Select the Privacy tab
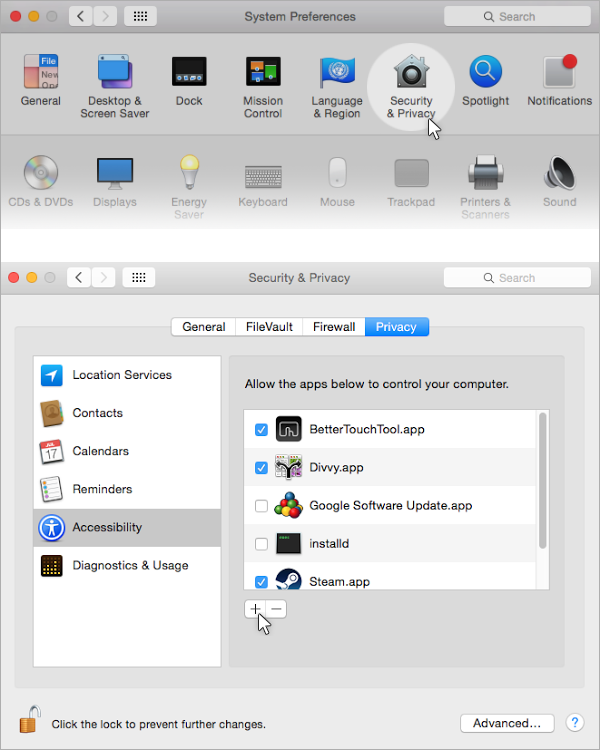 [397, 327]
